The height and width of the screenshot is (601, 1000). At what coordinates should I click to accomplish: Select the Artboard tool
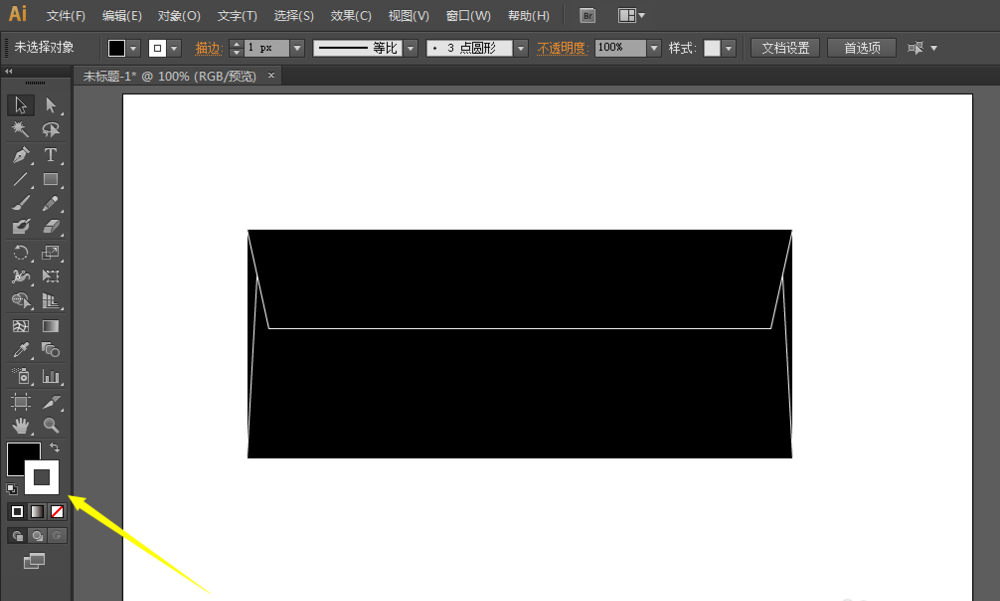point(20,401)
